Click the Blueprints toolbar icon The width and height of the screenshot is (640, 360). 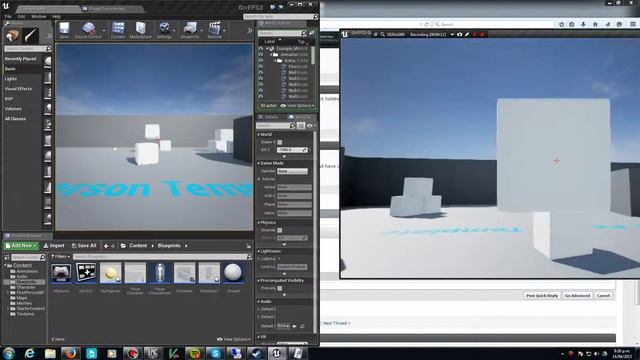click(190, 30)
